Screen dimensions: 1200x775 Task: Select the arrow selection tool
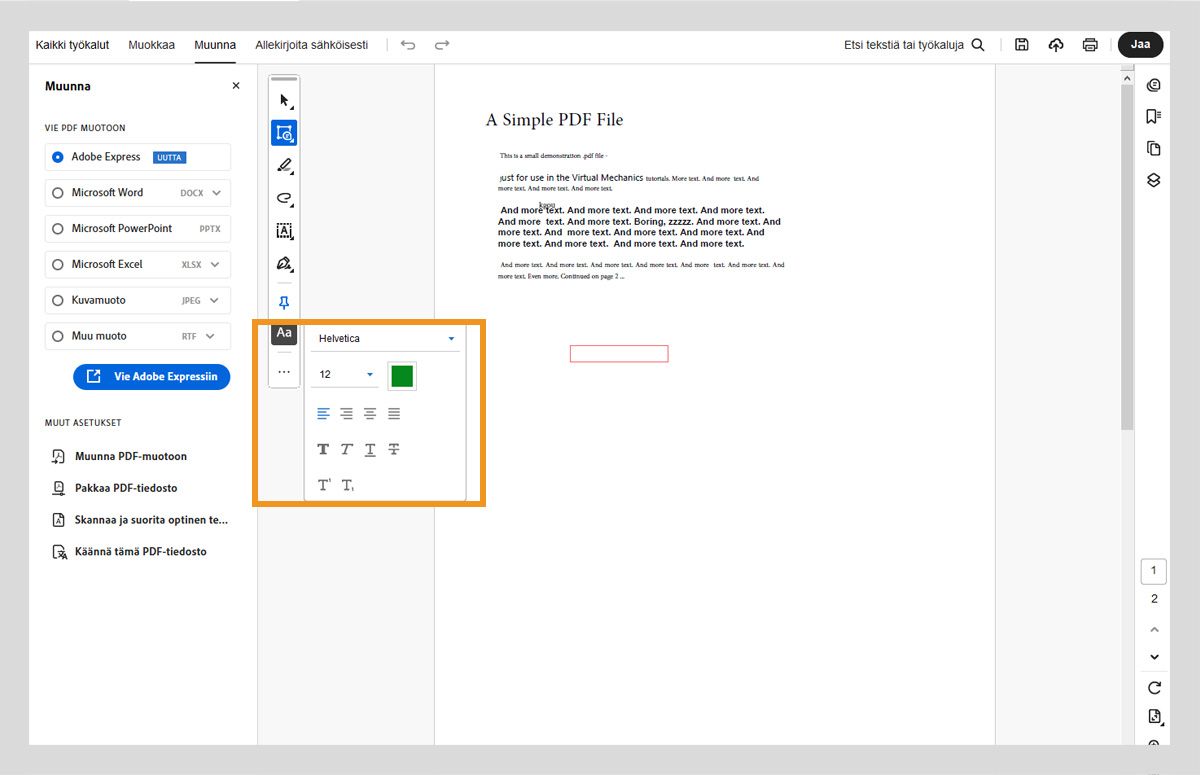pos(285,101)
